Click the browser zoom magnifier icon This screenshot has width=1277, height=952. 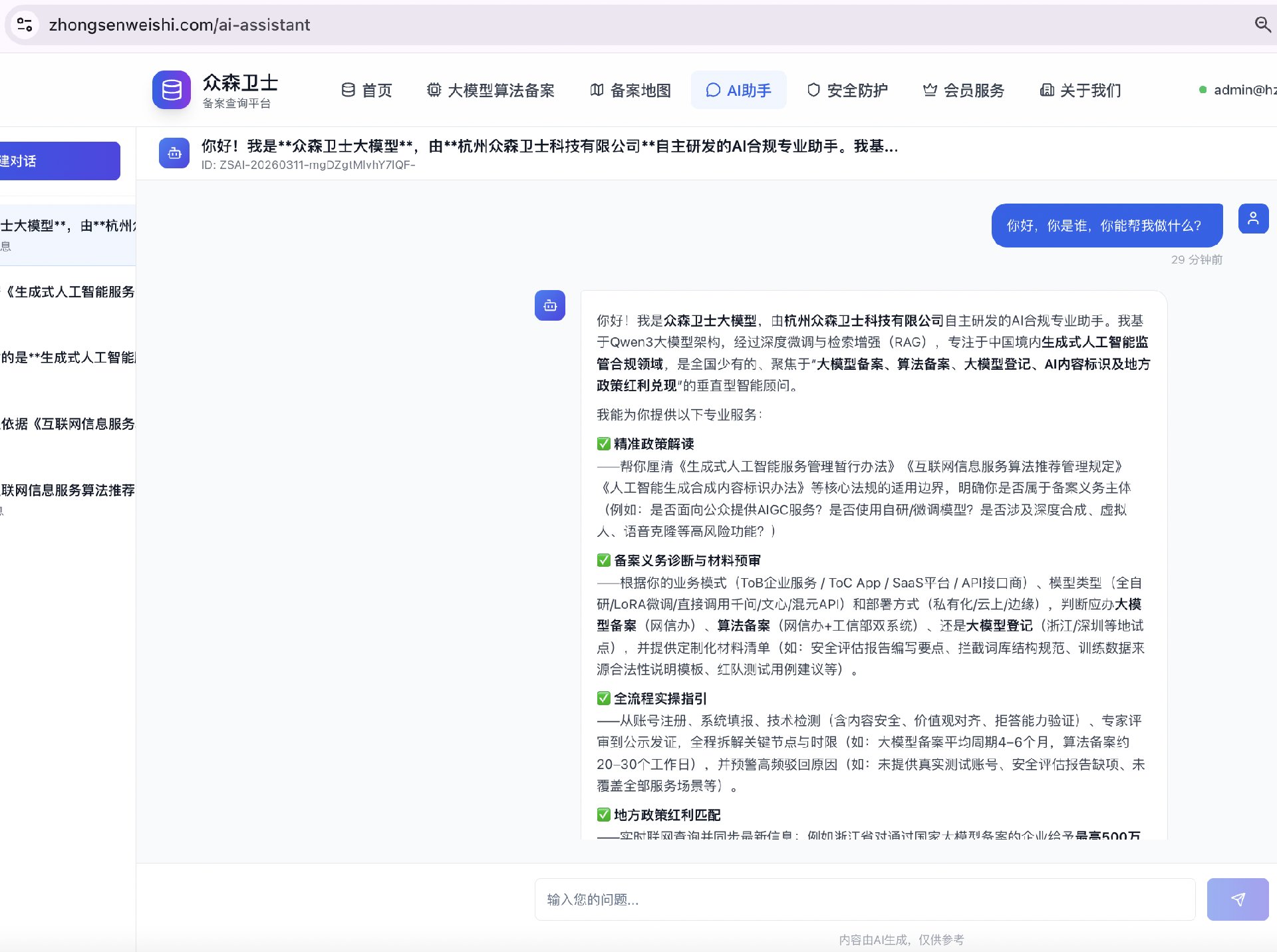point(1262,25)
